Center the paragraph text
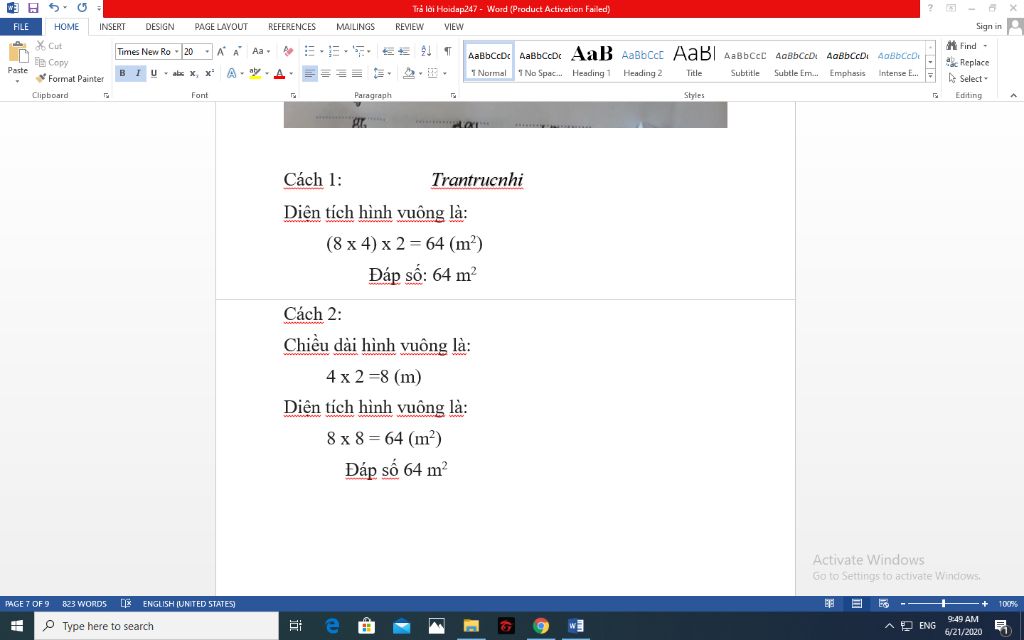1024x640 pixels. tap(325, 73)
